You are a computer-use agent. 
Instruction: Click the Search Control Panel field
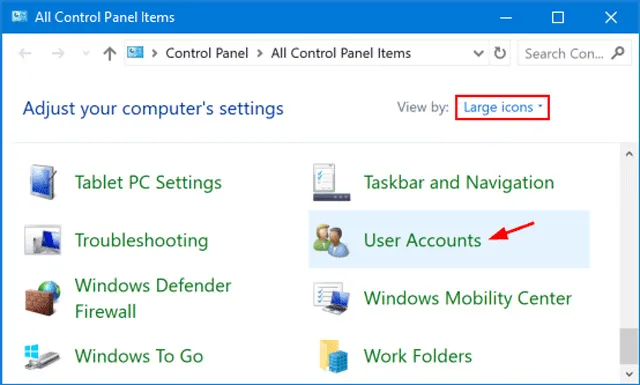tap(575, 53)
